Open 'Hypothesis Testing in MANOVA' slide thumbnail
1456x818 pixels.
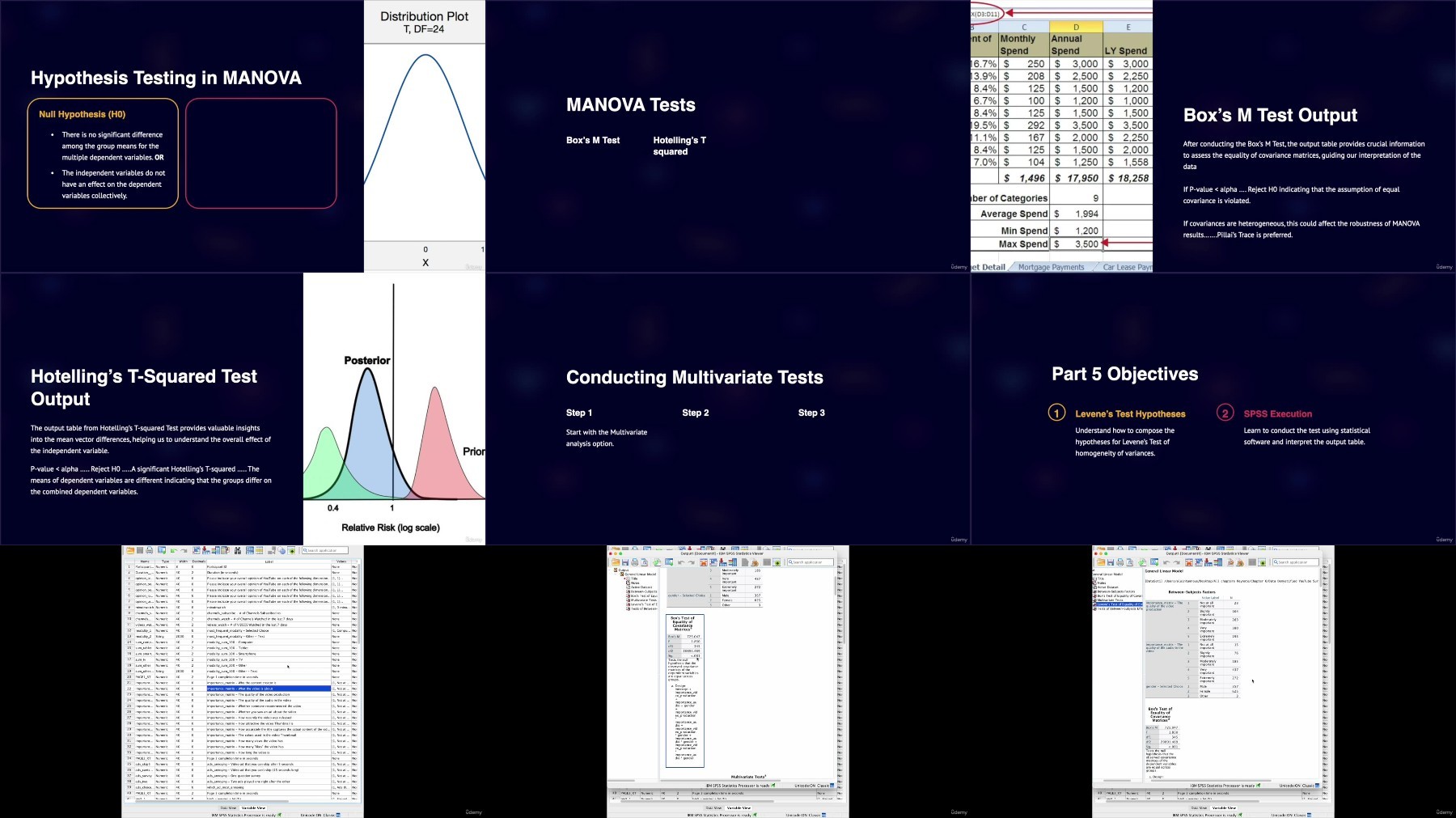tap(243, 136)
